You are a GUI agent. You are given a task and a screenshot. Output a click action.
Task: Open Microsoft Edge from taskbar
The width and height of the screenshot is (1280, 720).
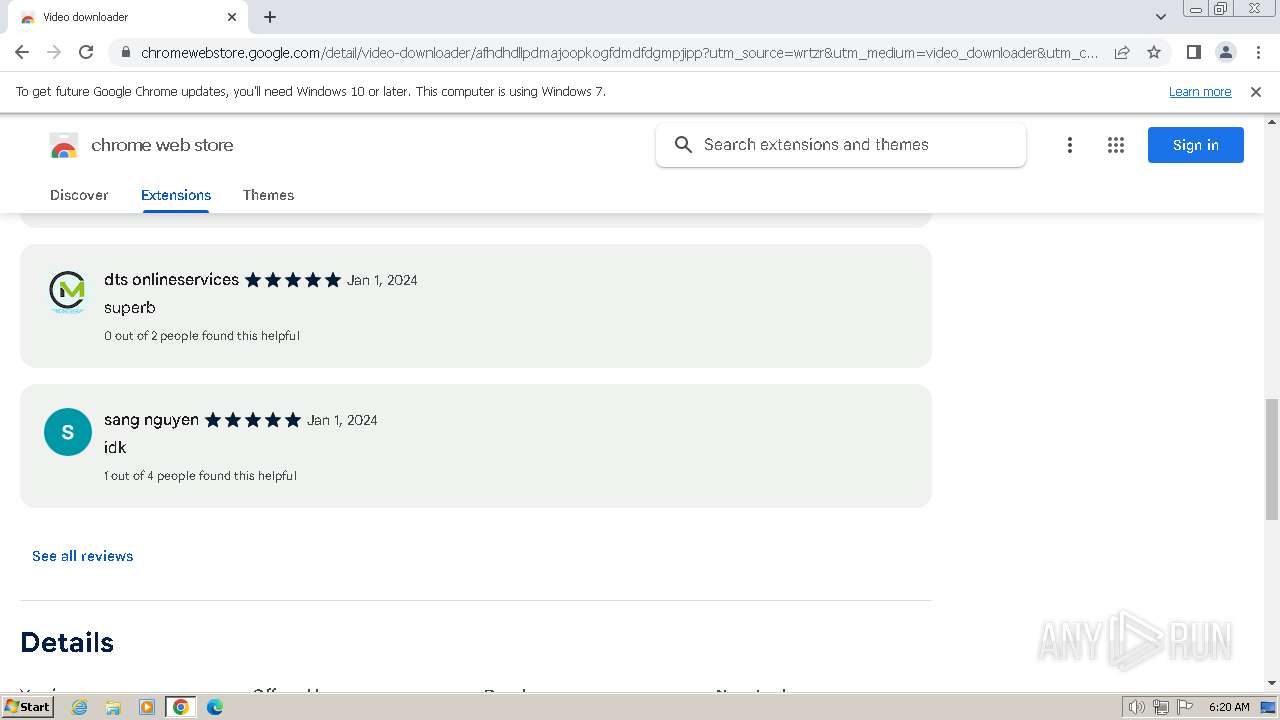215,707
